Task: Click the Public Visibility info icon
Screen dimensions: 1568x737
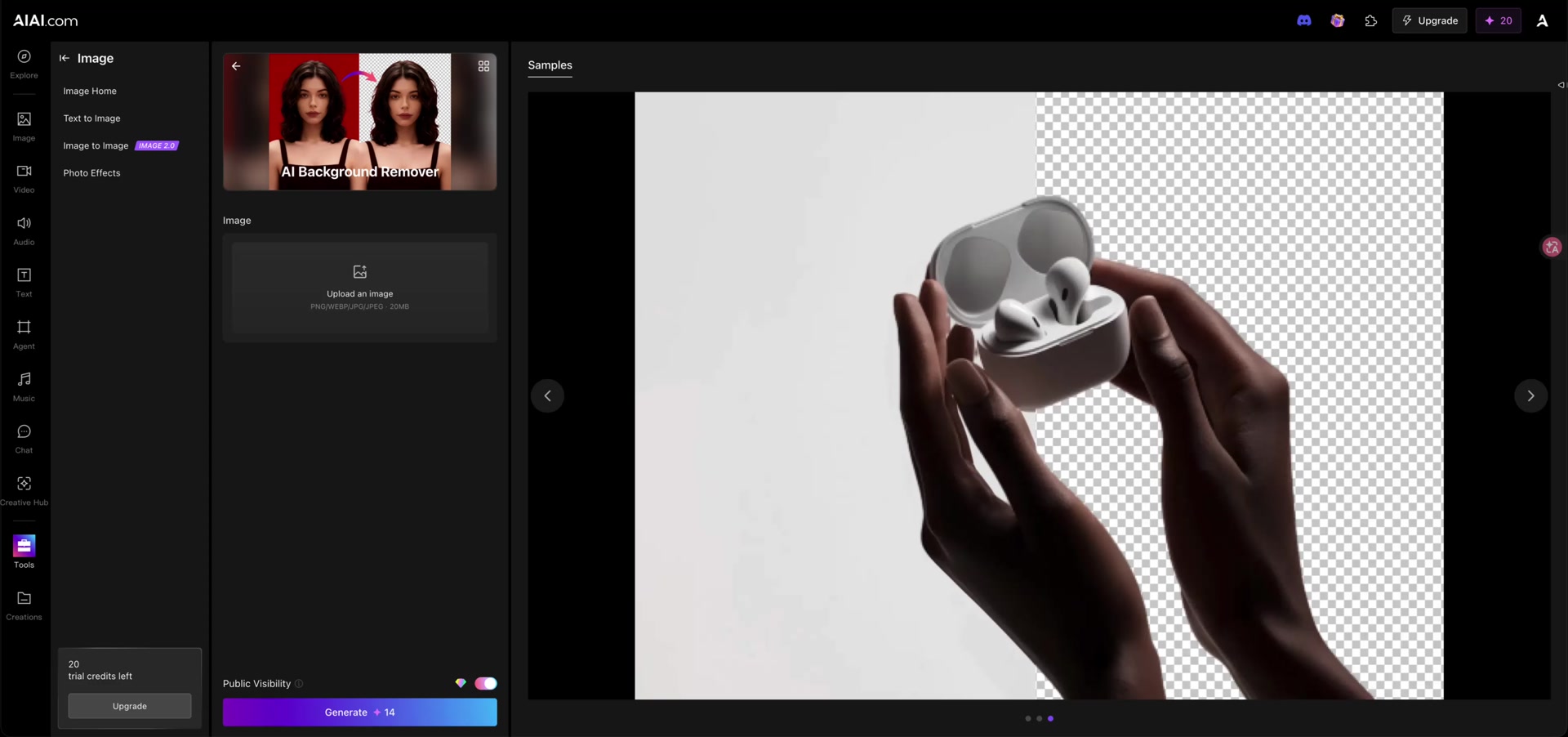Action: coord(299,684)
